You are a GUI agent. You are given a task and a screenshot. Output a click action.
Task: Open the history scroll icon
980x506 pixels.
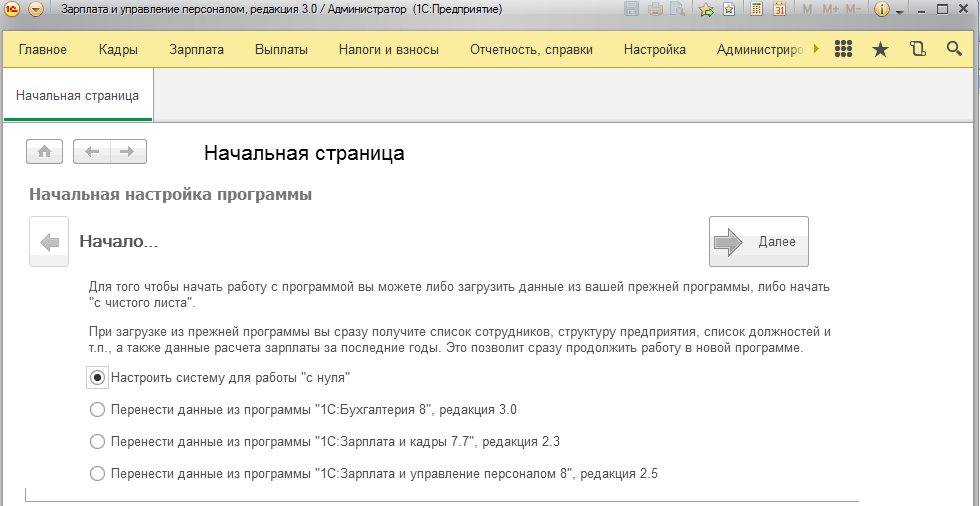[x=918, y=49]
